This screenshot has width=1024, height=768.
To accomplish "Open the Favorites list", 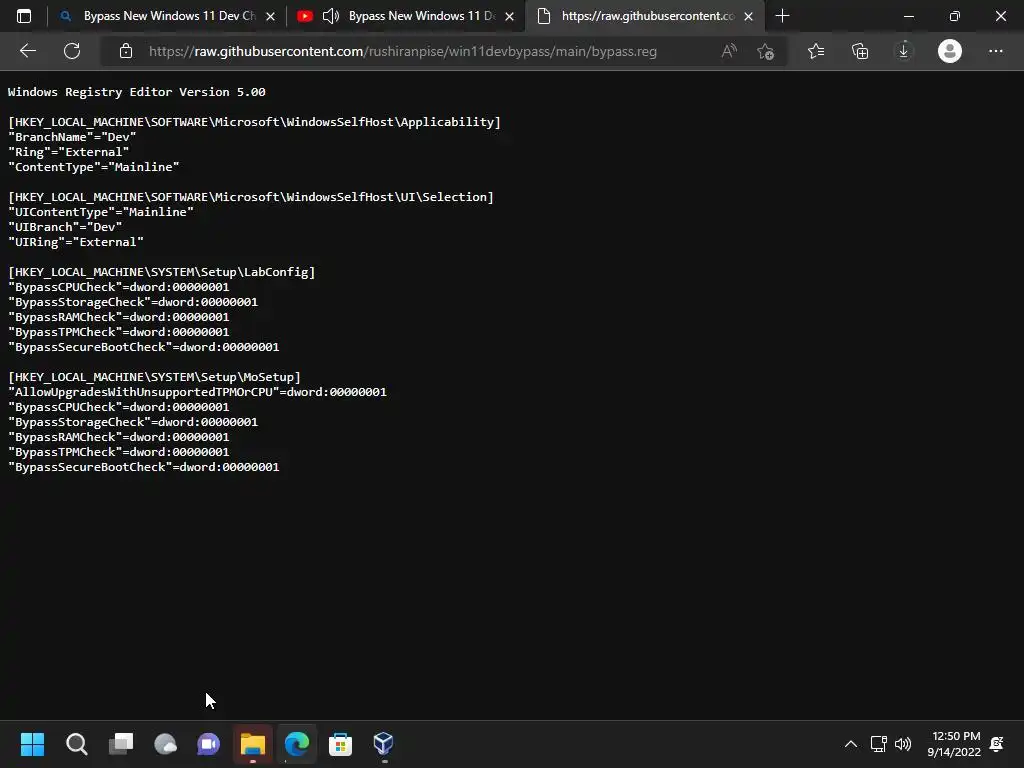I will (816, 51).
